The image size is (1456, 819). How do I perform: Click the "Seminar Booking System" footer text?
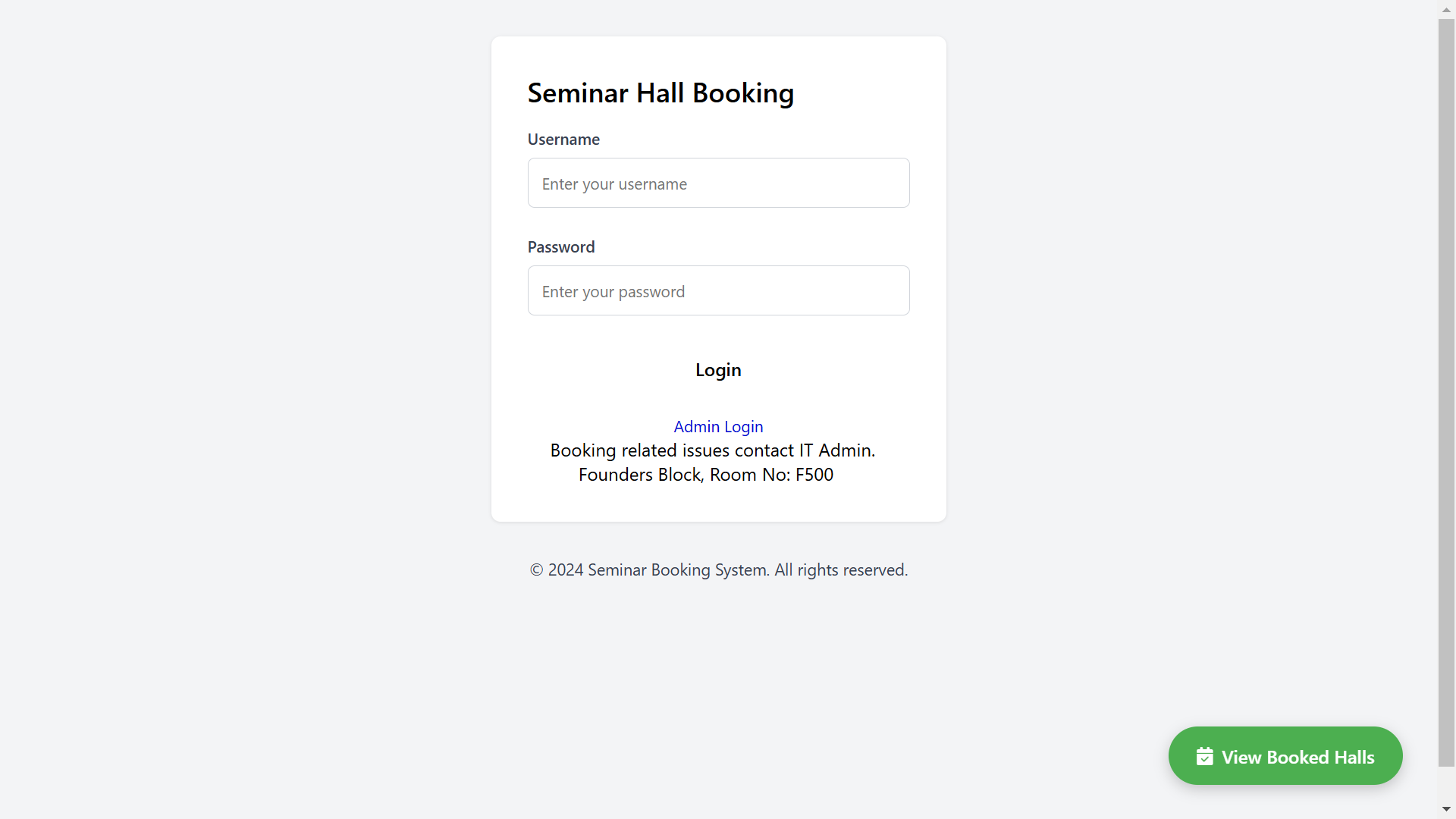pos(678,570)
